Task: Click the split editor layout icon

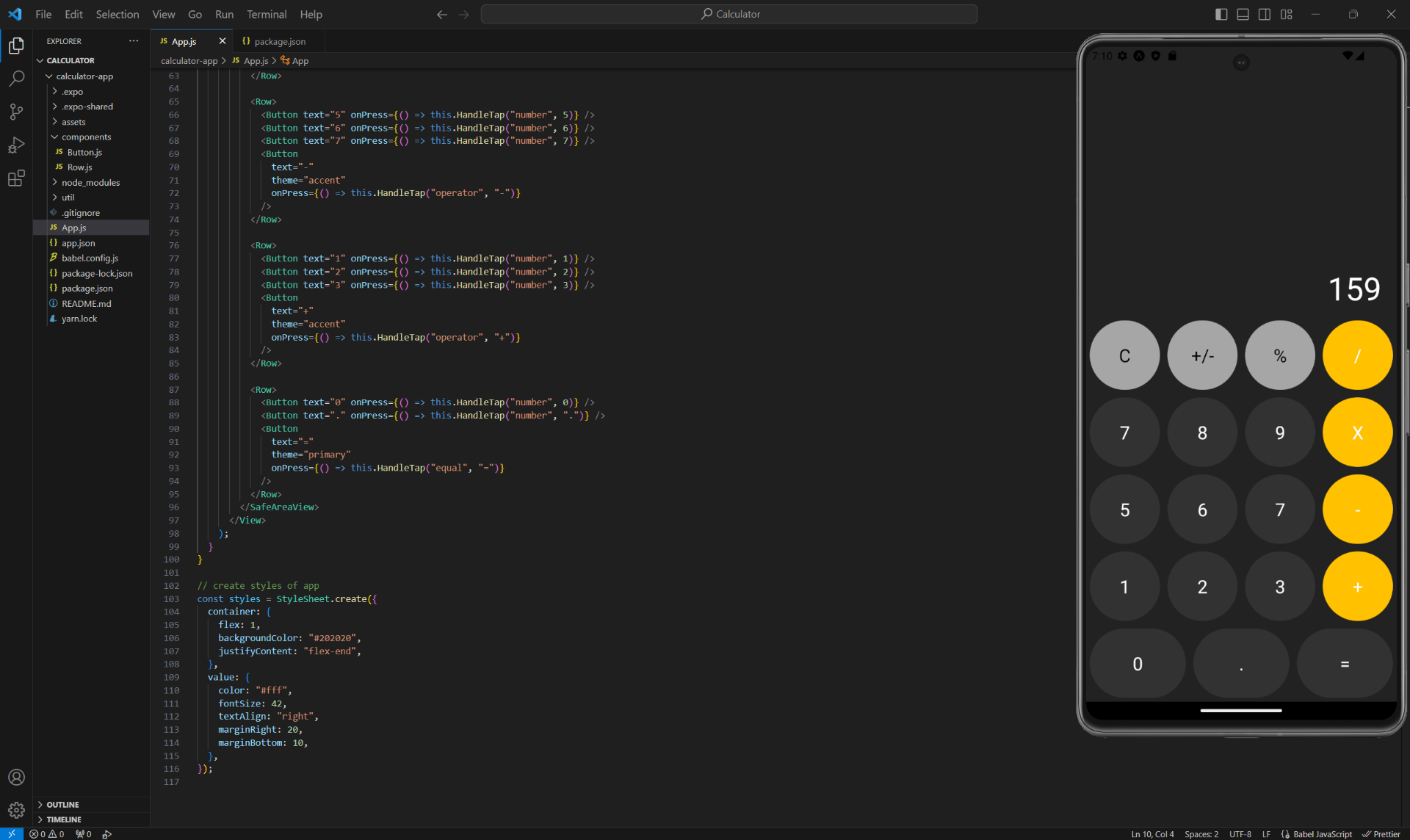Action: click(x=1264, y=14)
